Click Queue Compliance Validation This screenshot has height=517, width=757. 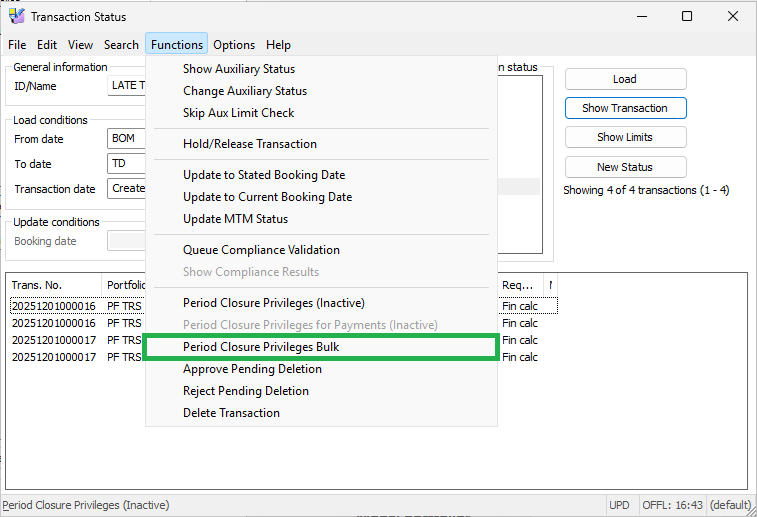261,250
